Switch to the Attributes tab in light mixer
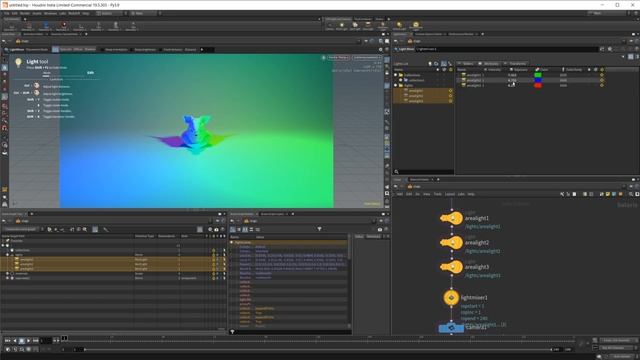 489,64
